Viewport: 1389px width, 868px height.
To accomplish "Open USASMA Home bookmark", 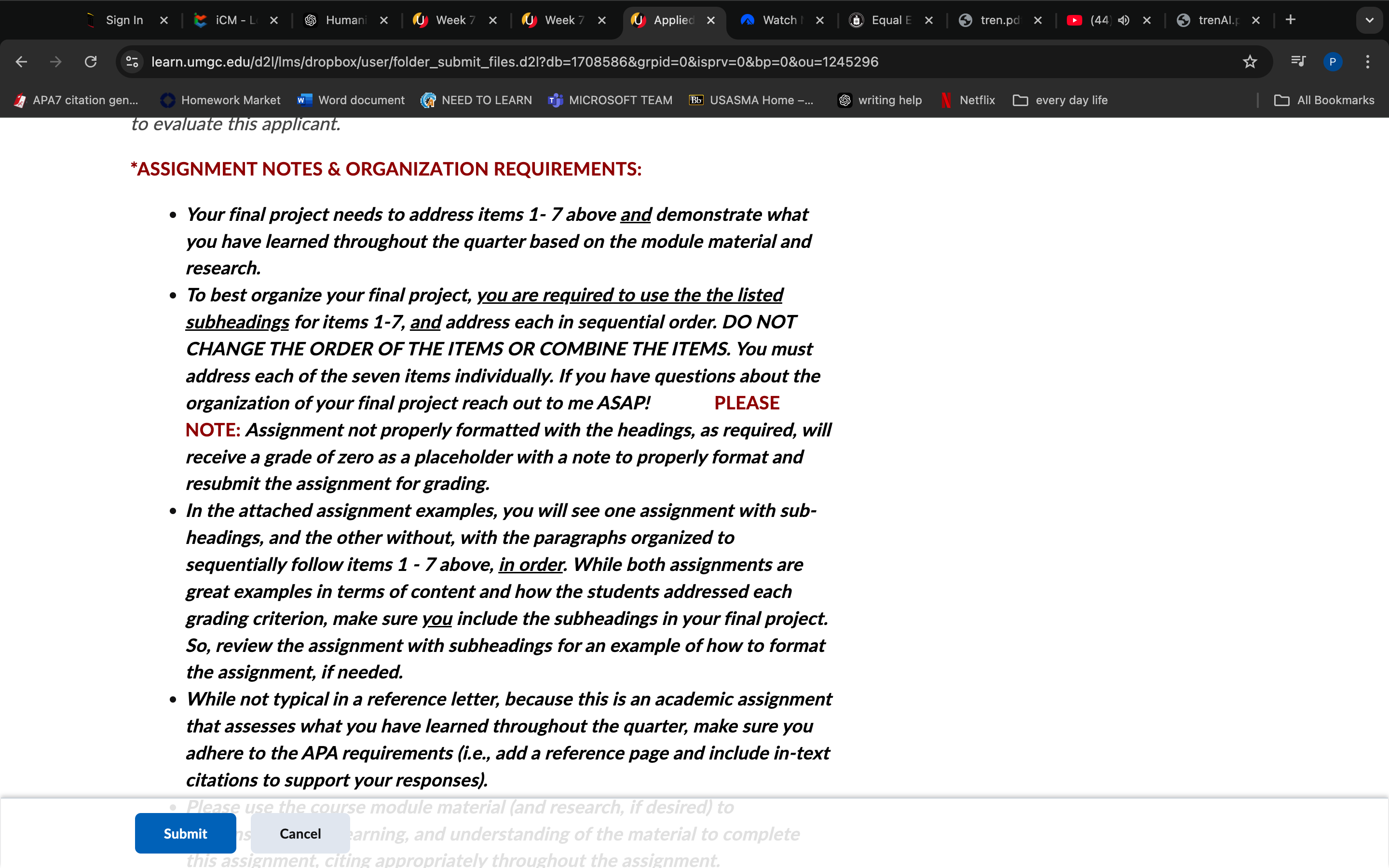I will coord(751,100).
